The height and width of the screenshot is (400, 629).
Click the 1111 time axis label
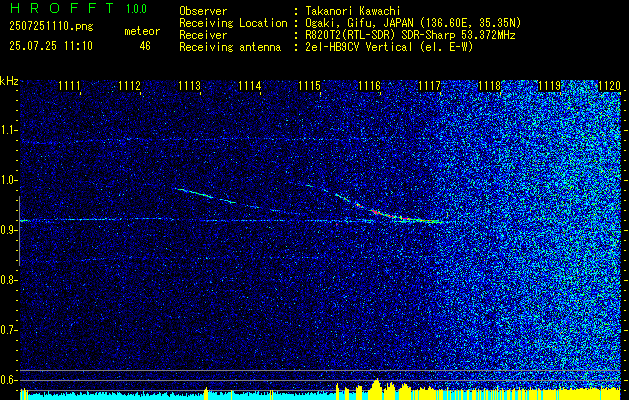point(69,86)
